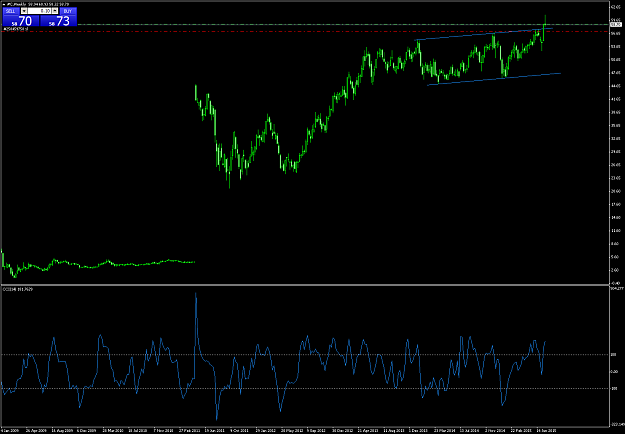
Task: Click the CCI indicator label text
Action: tap(18, 289)
